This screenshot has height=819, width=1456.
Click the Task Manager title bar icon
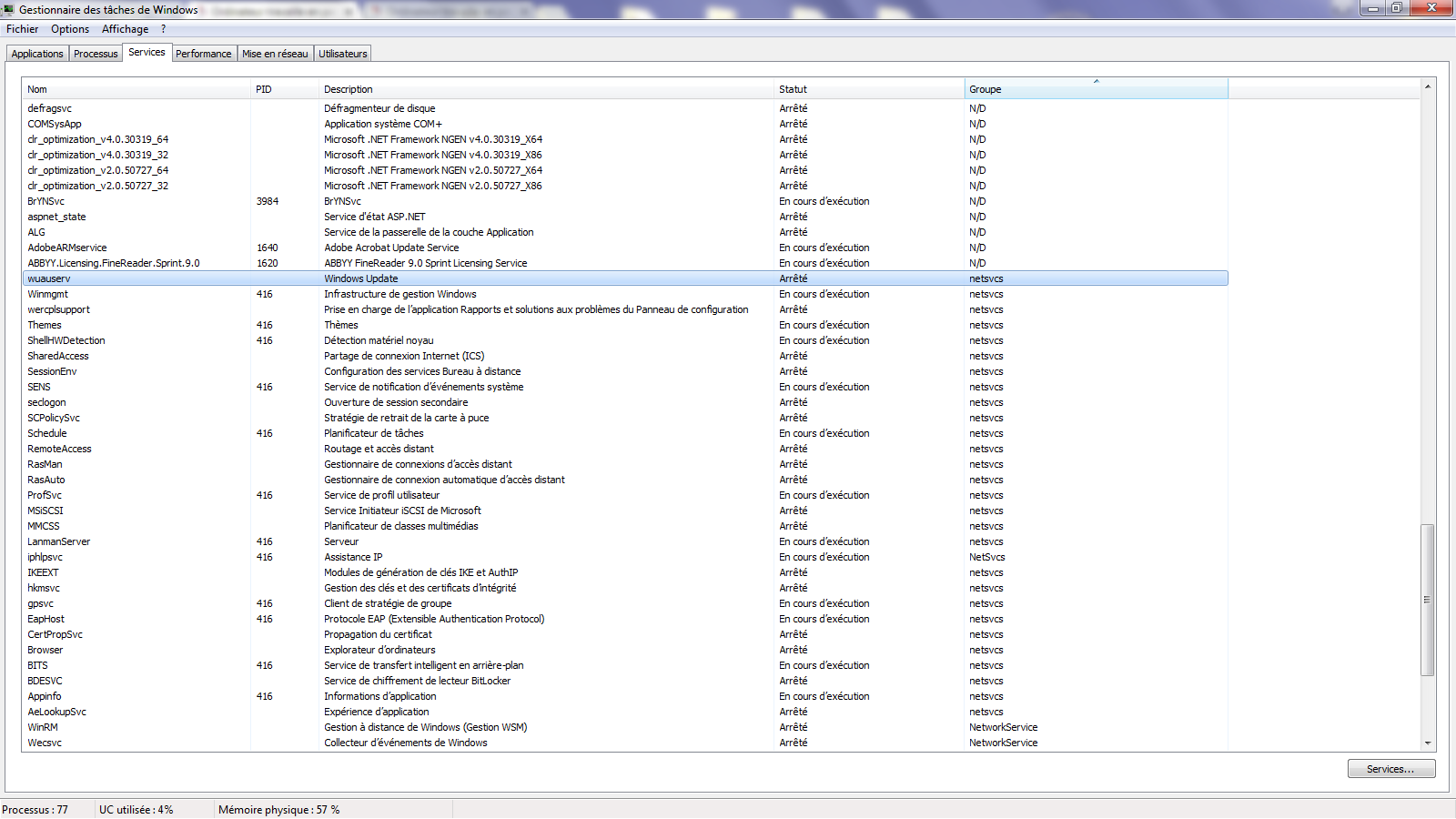tap(7, 10)
